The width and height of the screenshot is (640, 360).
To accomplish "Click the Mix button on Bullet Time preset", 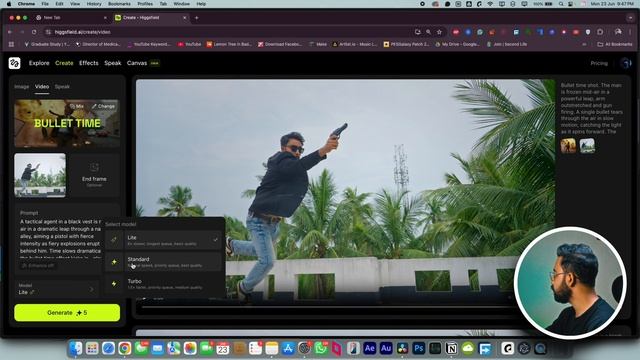I will [77, 106].
